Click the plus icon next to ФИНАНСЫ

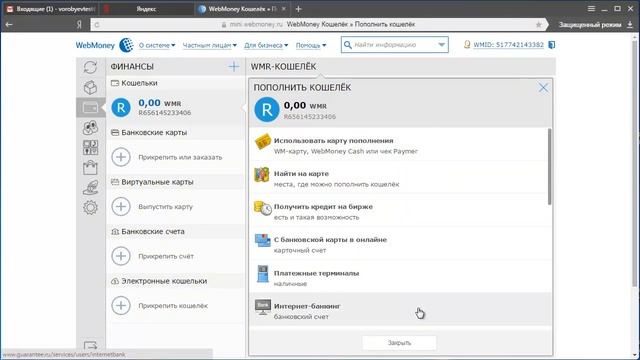tap(234, 66)
